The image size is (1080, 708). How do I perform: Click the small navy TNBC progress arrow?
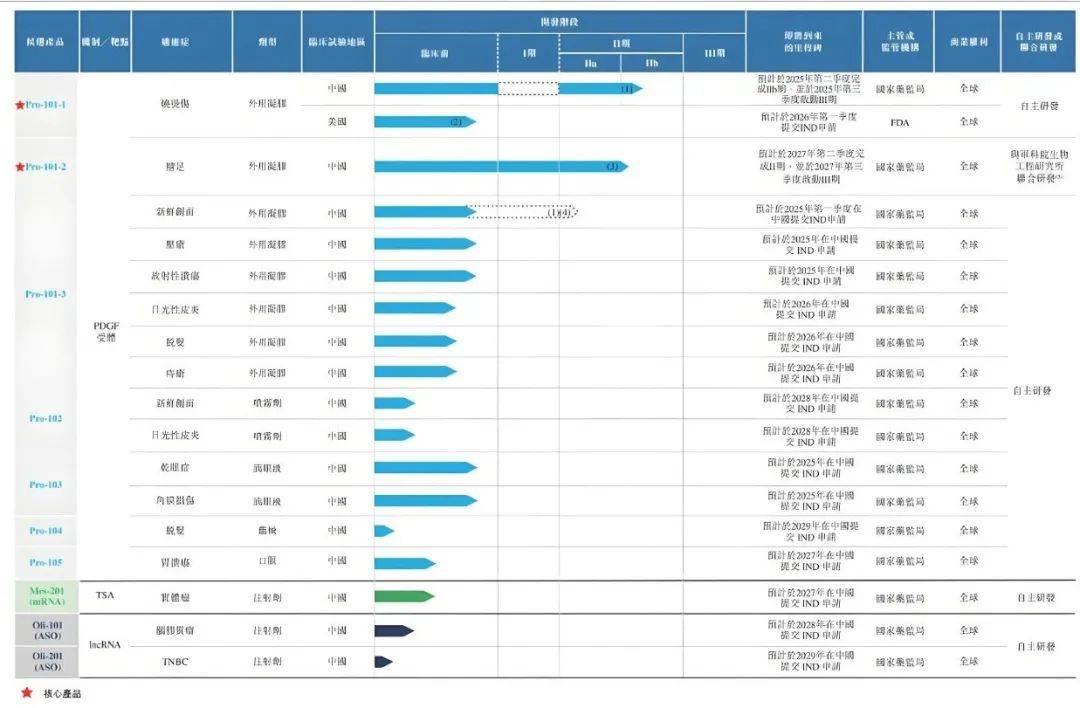click(x=384, y=662)
